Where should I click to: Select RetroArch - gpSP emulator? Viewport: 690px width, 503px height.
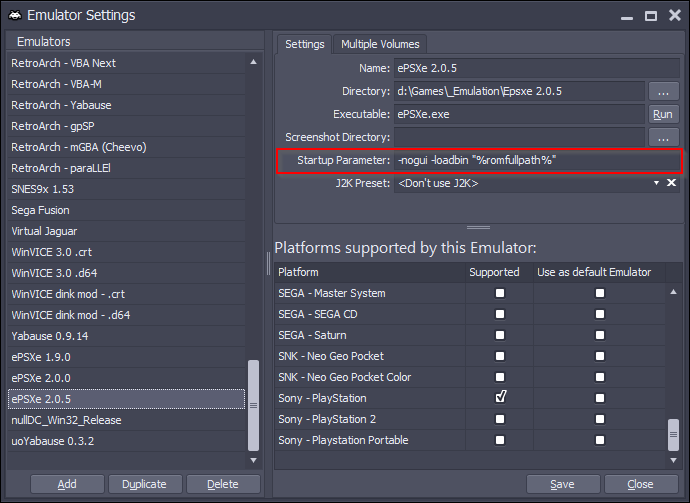[x=126, y=126]
